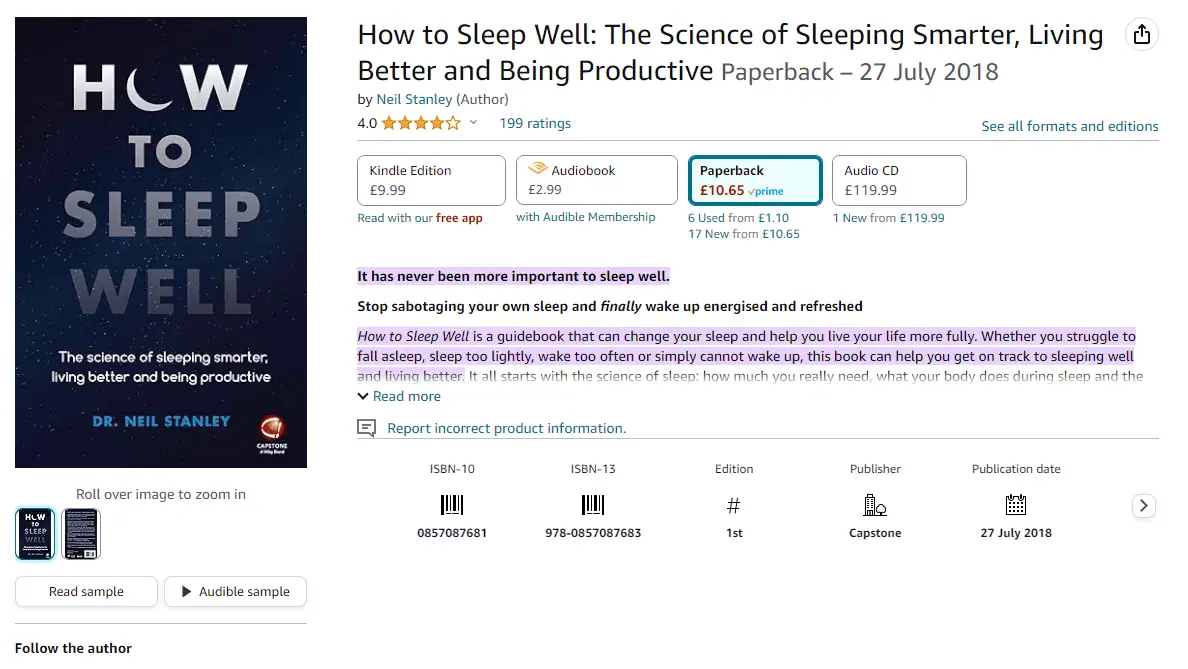Open the Neil Stanley author link
The image size is (1188, 669).
[414, 99]
